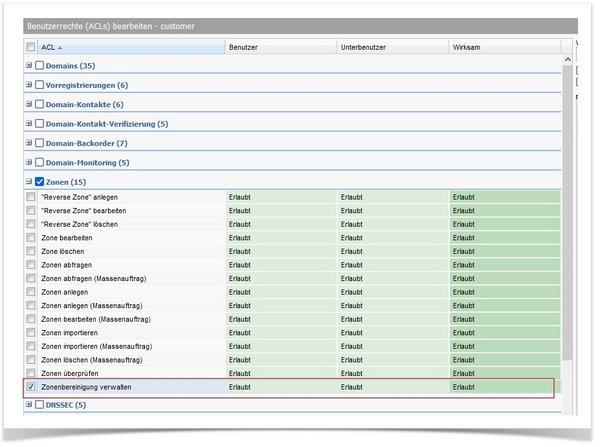Uncheck the Zonenbereinigung verwalten checkbox
Screen dimensions: 600x447
click(x=31, y=387)
